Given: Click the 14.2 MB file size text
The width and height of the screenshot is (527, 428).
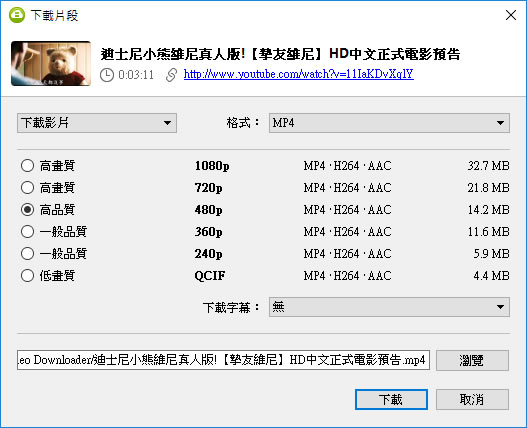Looking at the screenshot, I should tap(489, 210).
